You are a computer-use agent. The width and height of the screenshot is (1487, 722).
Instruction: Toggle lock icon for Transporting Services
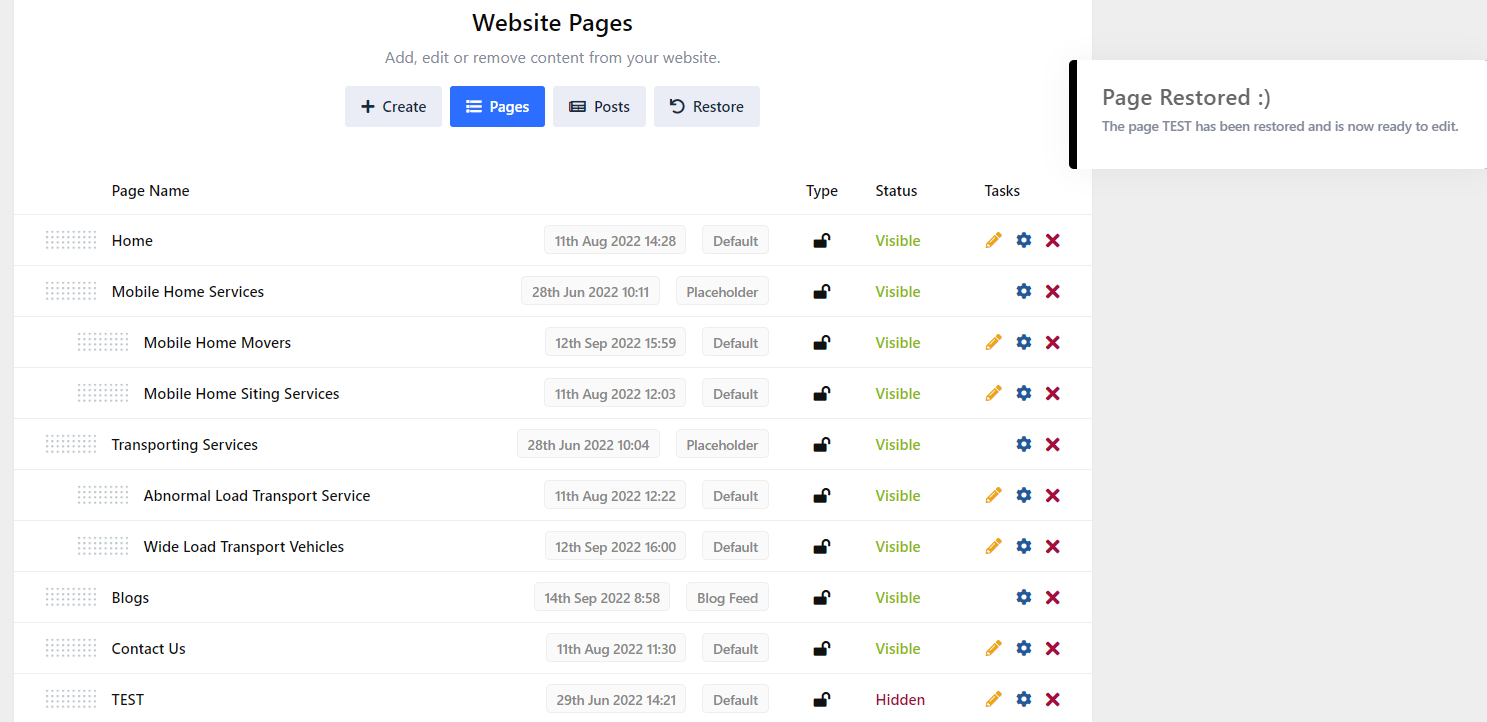821,444
